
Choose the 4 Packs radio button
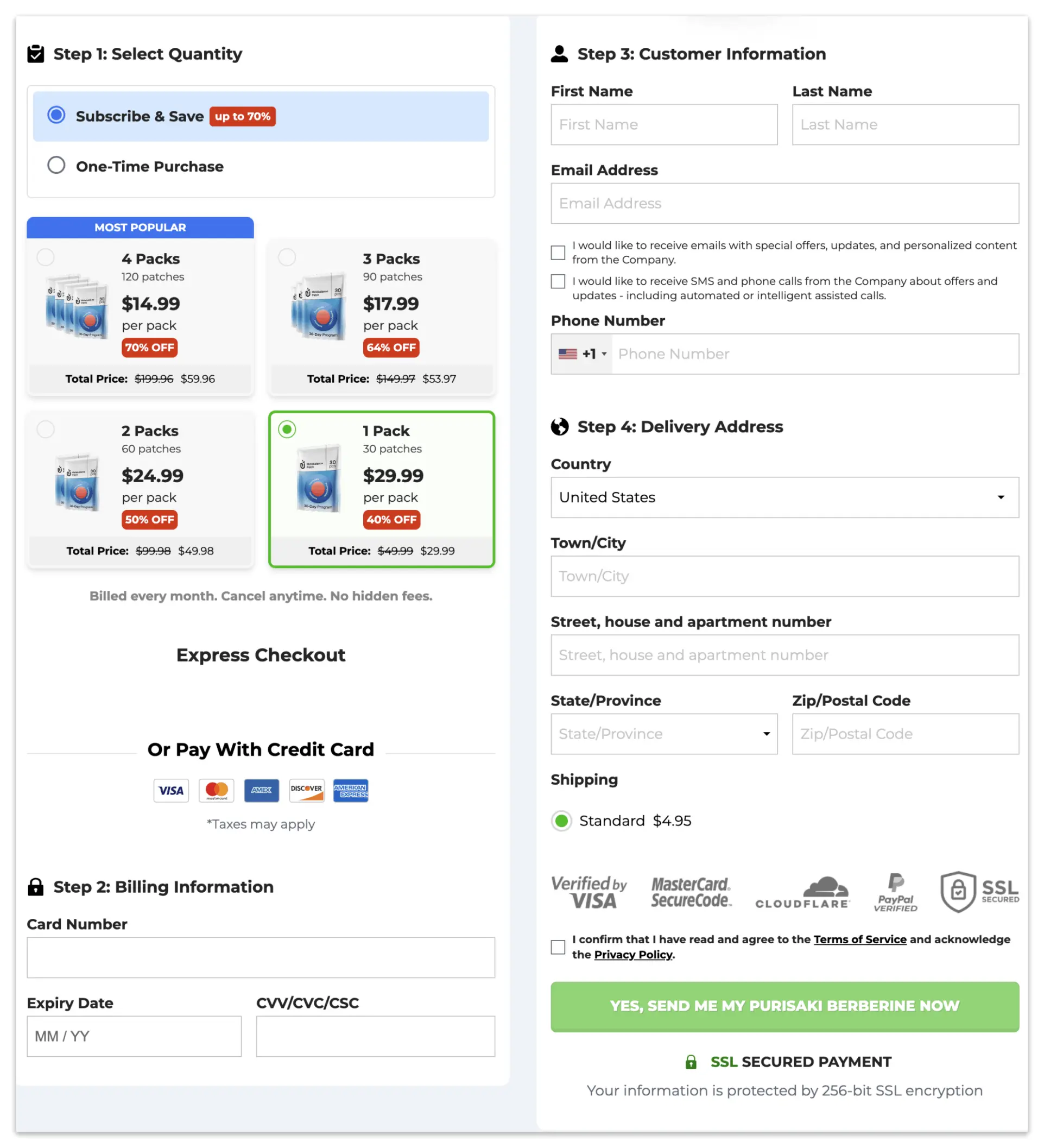46,257
